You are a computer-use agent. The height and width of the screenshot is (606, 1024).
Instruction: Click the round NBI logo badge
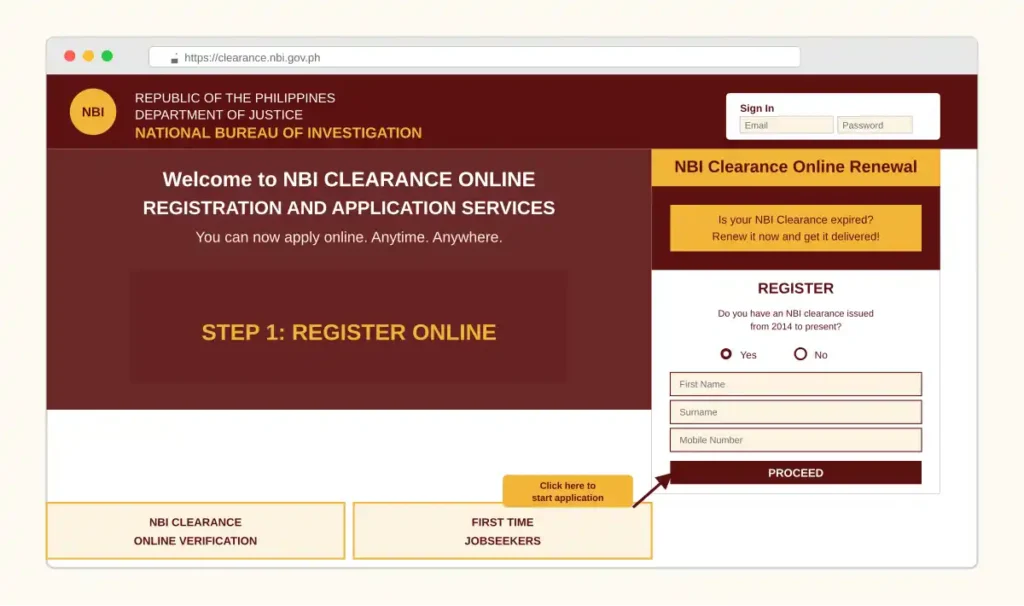93,112
